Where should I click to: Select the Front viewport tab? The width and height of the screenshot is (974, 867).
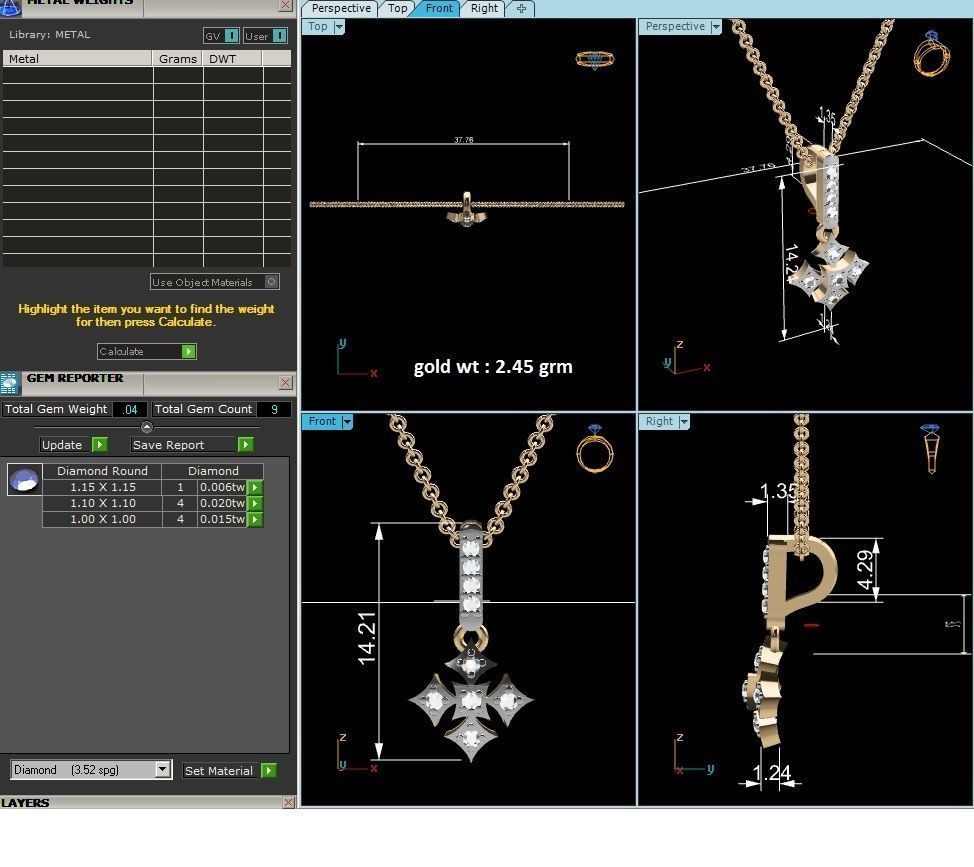click(x=439, y=8)
